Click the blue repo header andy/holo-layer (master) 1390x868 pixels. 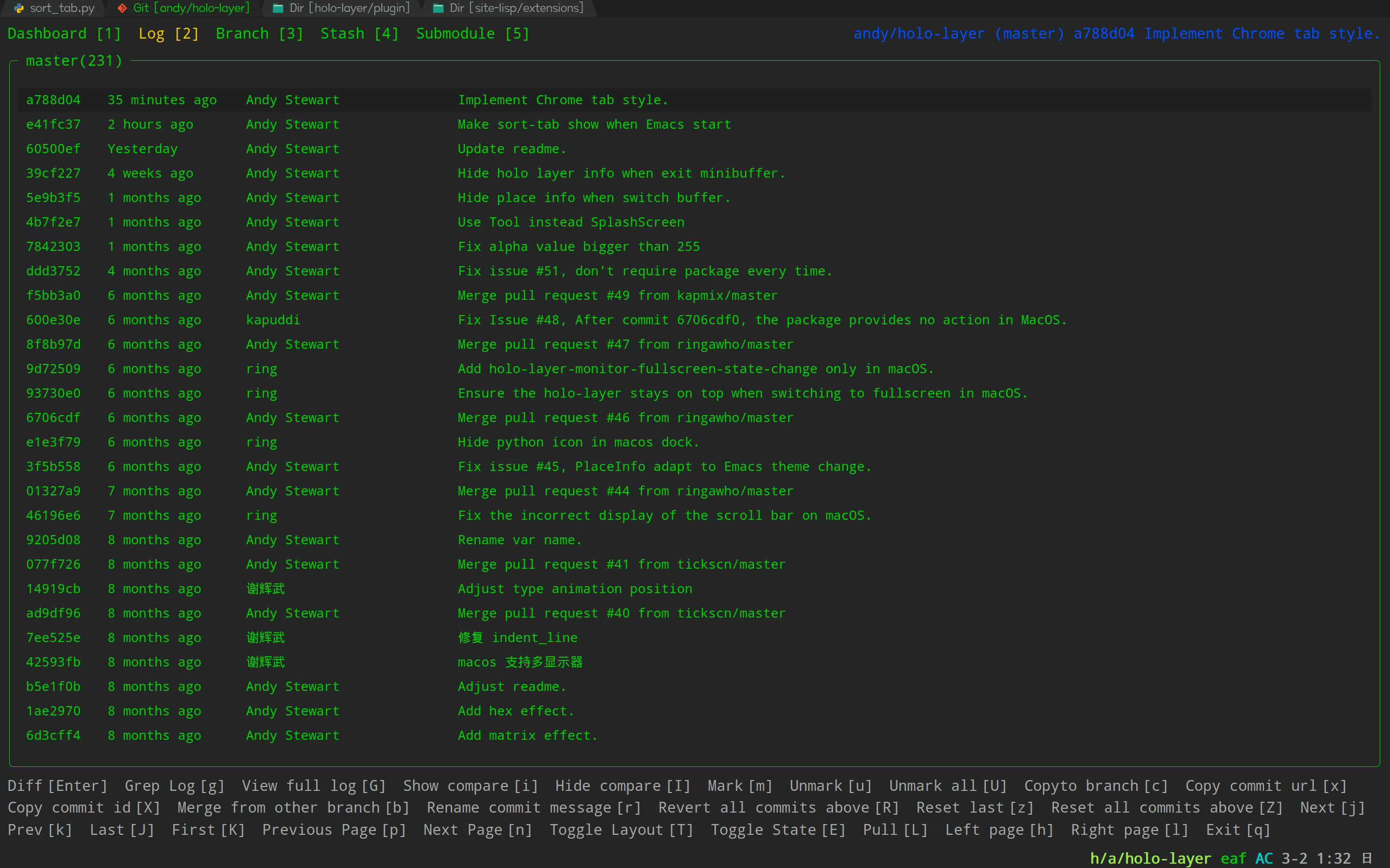click(958, 34)
